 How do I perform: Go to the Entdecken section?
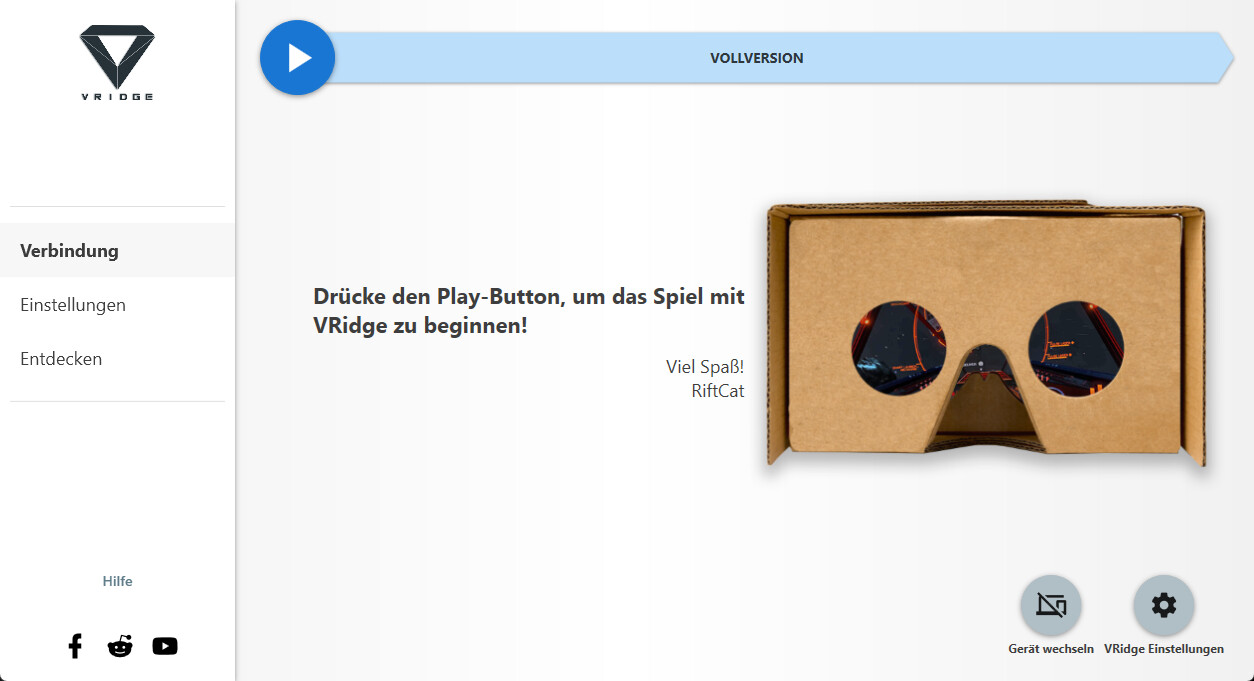[117, 358]
